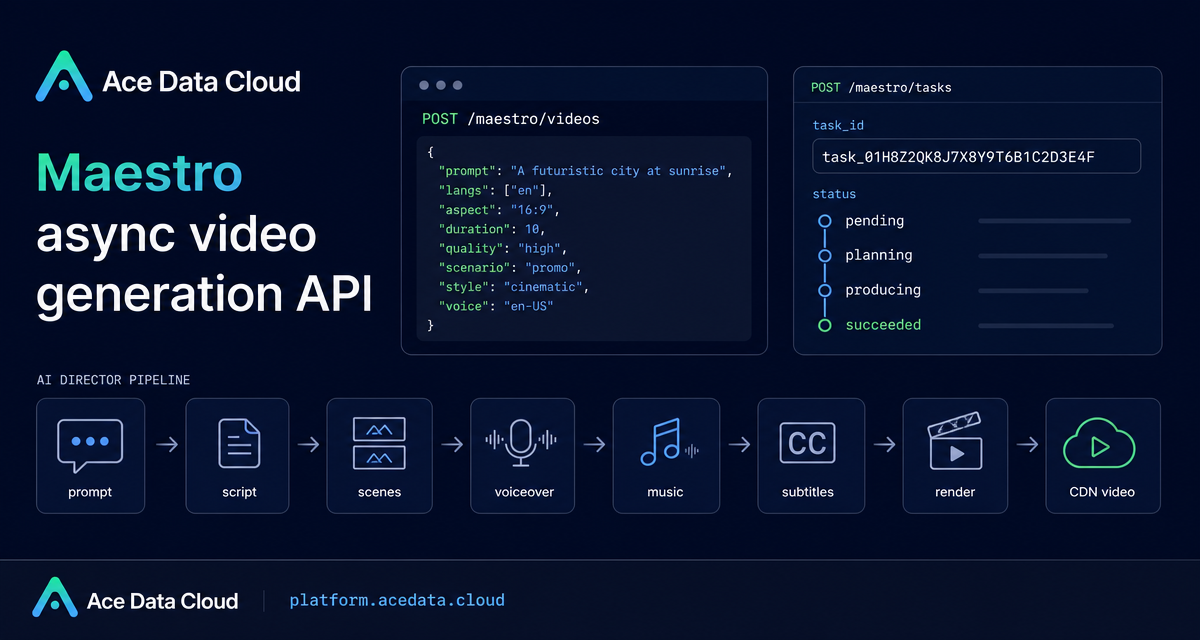Click the Ace Data Cloud logo at top
This screenshot has width=1200, height=640.
(168, 78)
